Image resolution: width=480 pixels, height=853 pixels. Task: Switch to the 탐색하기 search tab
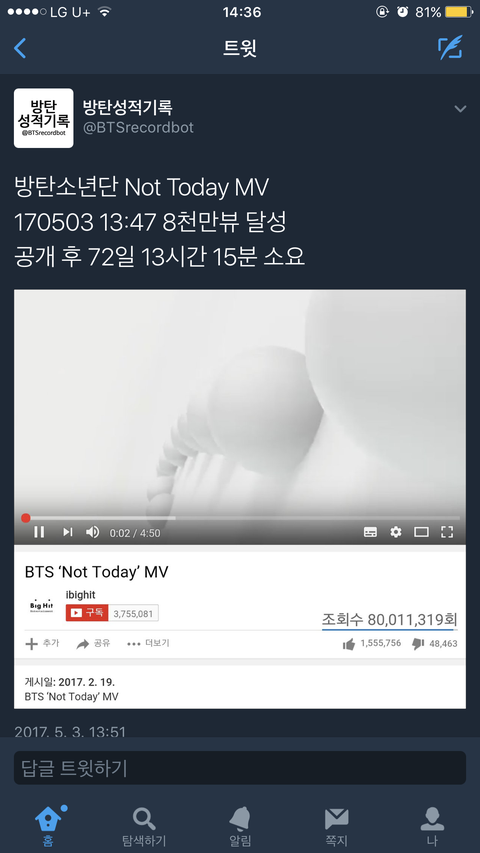144,826
